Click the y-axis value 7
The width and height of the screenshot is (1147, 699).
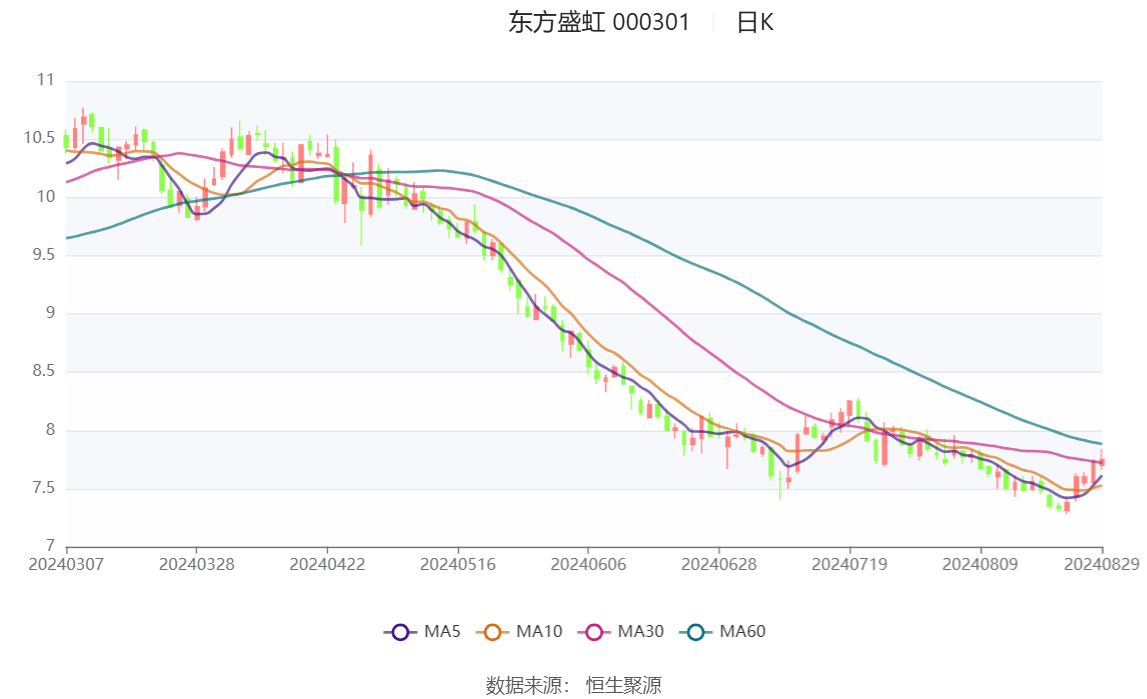coord(50,545)
